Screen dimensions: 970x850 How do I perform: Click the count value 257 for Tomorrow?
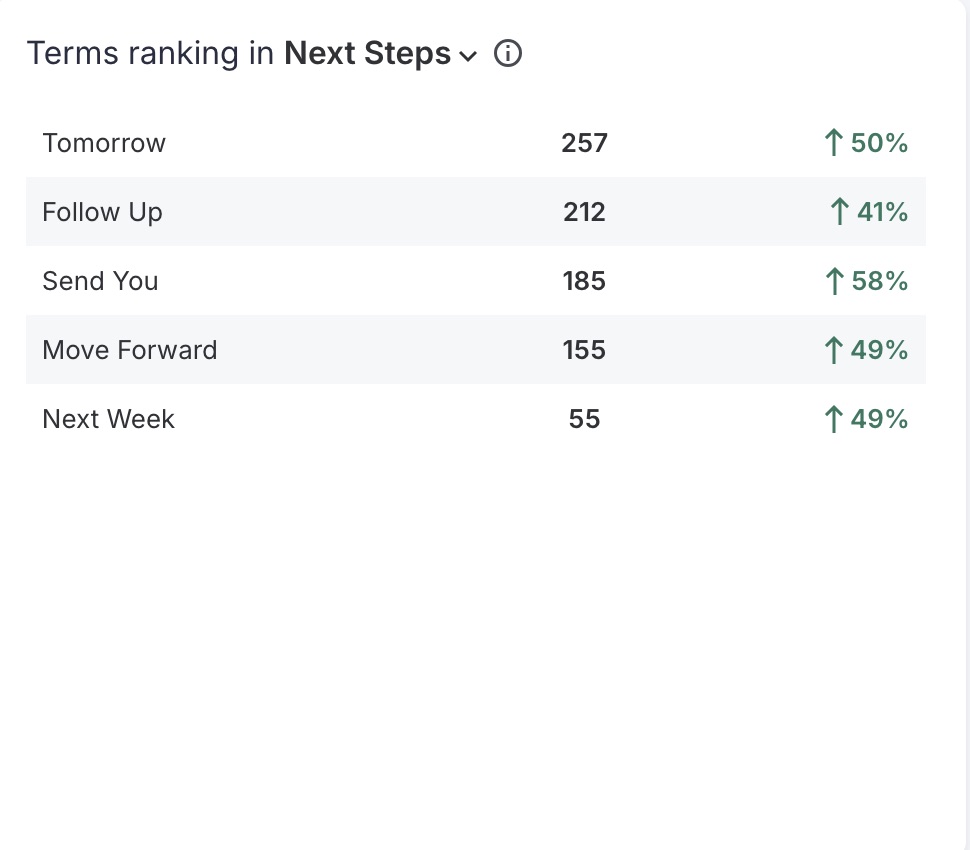tap(583, 142)
